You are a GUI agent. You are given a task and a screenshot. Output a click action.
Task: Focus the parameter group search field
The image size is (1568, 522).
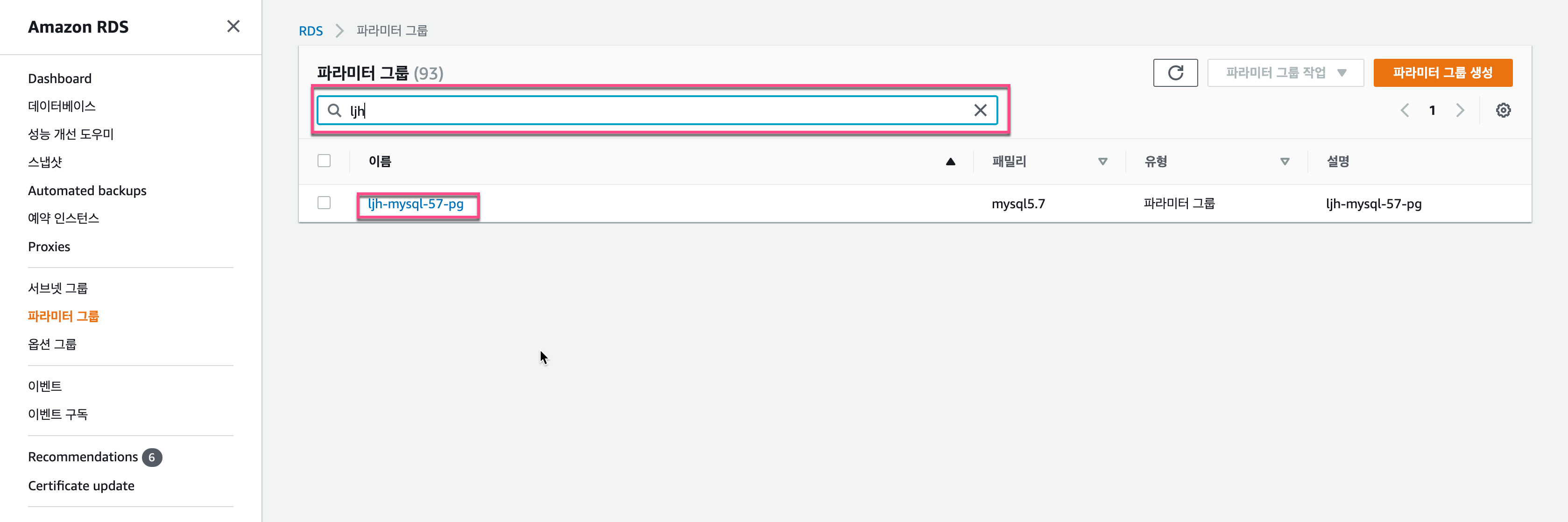(x=657, y=110)
